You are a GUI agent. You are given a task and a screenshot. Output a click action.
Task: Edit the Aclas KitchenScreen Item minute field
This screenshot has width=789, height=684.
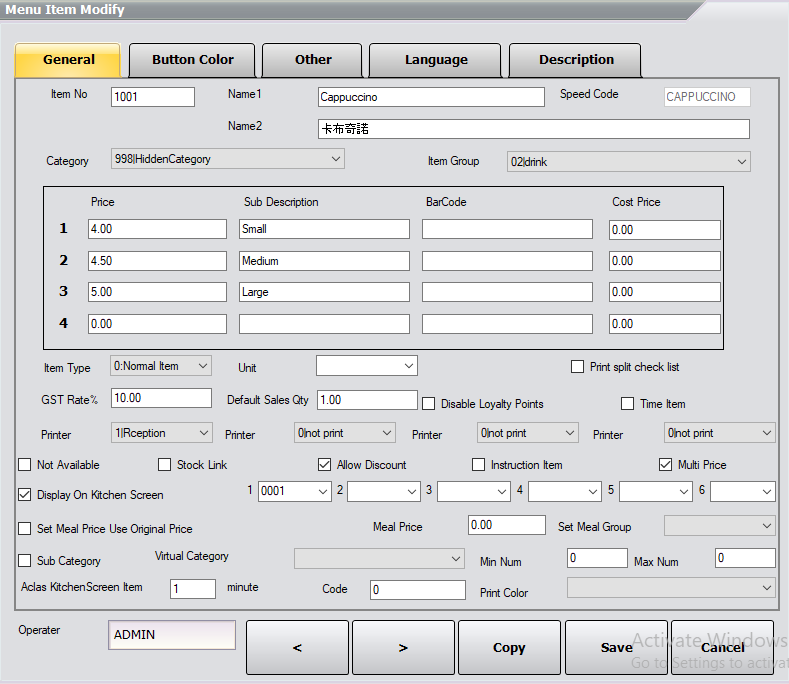193,589
